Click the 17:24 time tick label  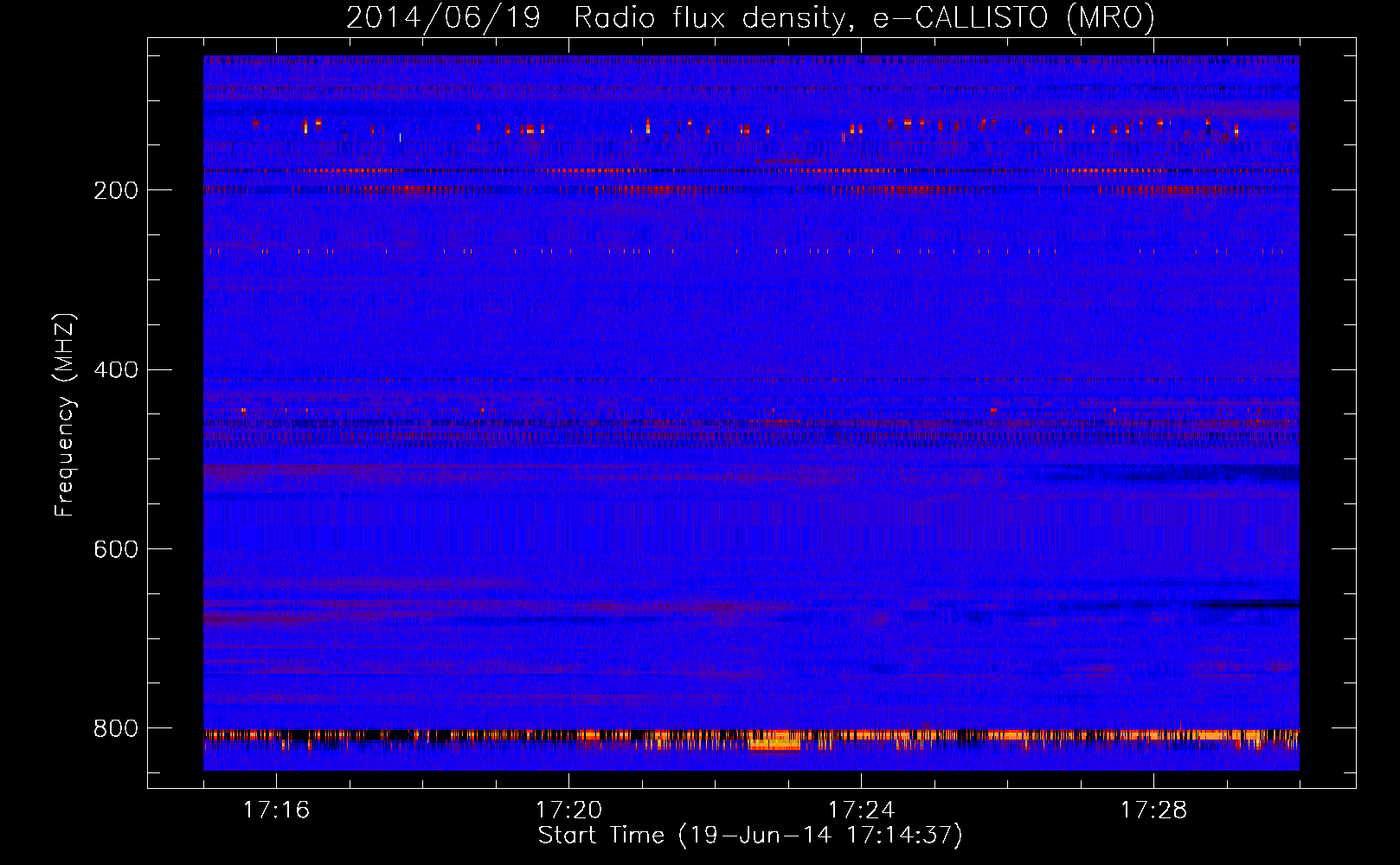[861, 811]
